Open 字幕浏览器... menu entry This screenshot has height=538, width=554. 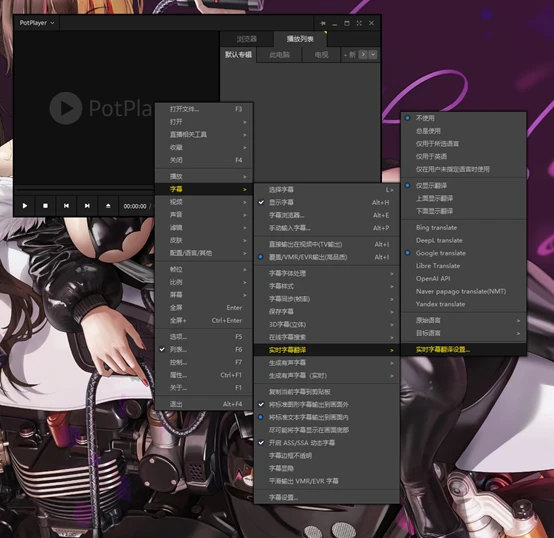327,215
